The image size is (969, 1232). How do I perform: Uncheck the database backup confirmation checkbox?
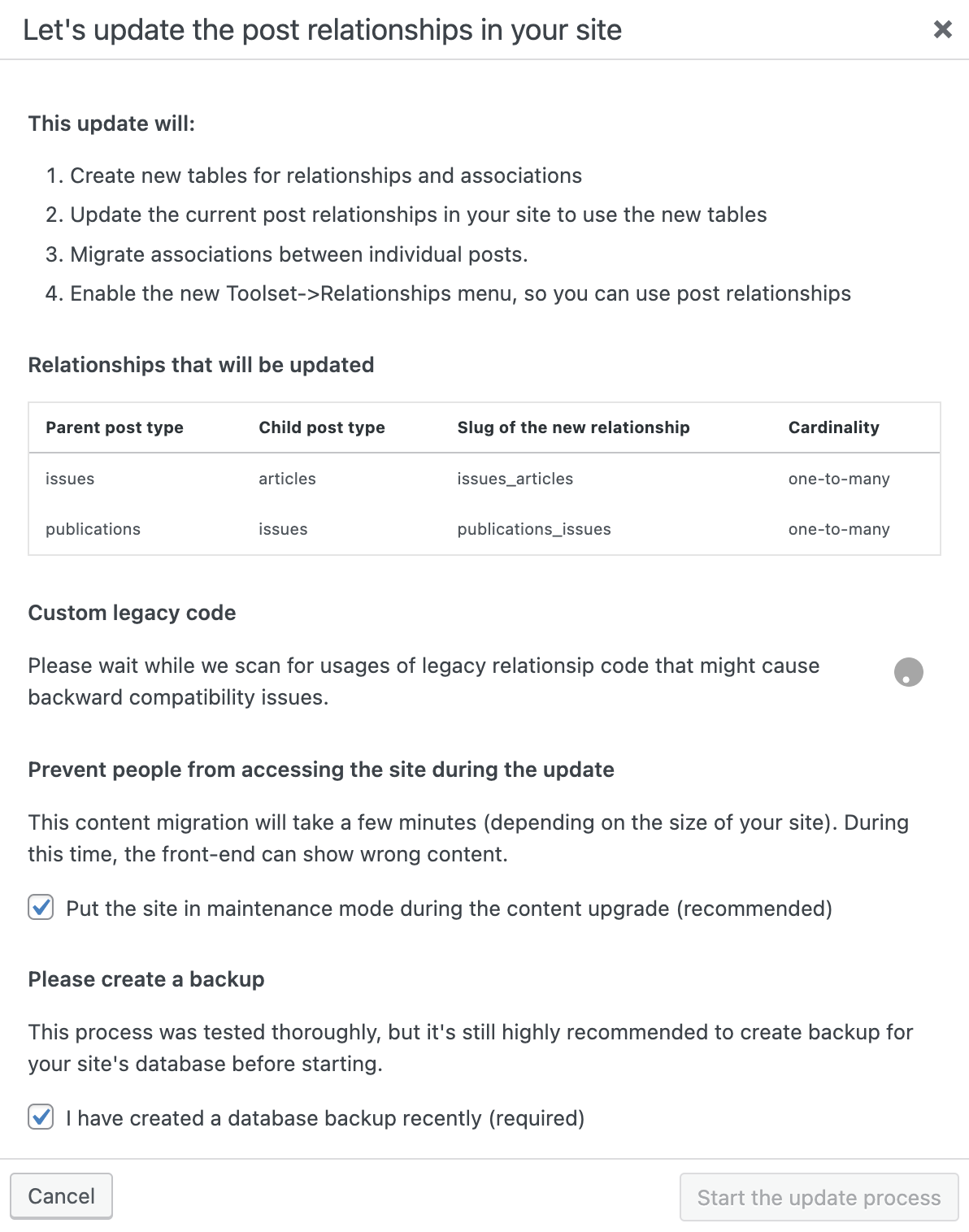41,1117
